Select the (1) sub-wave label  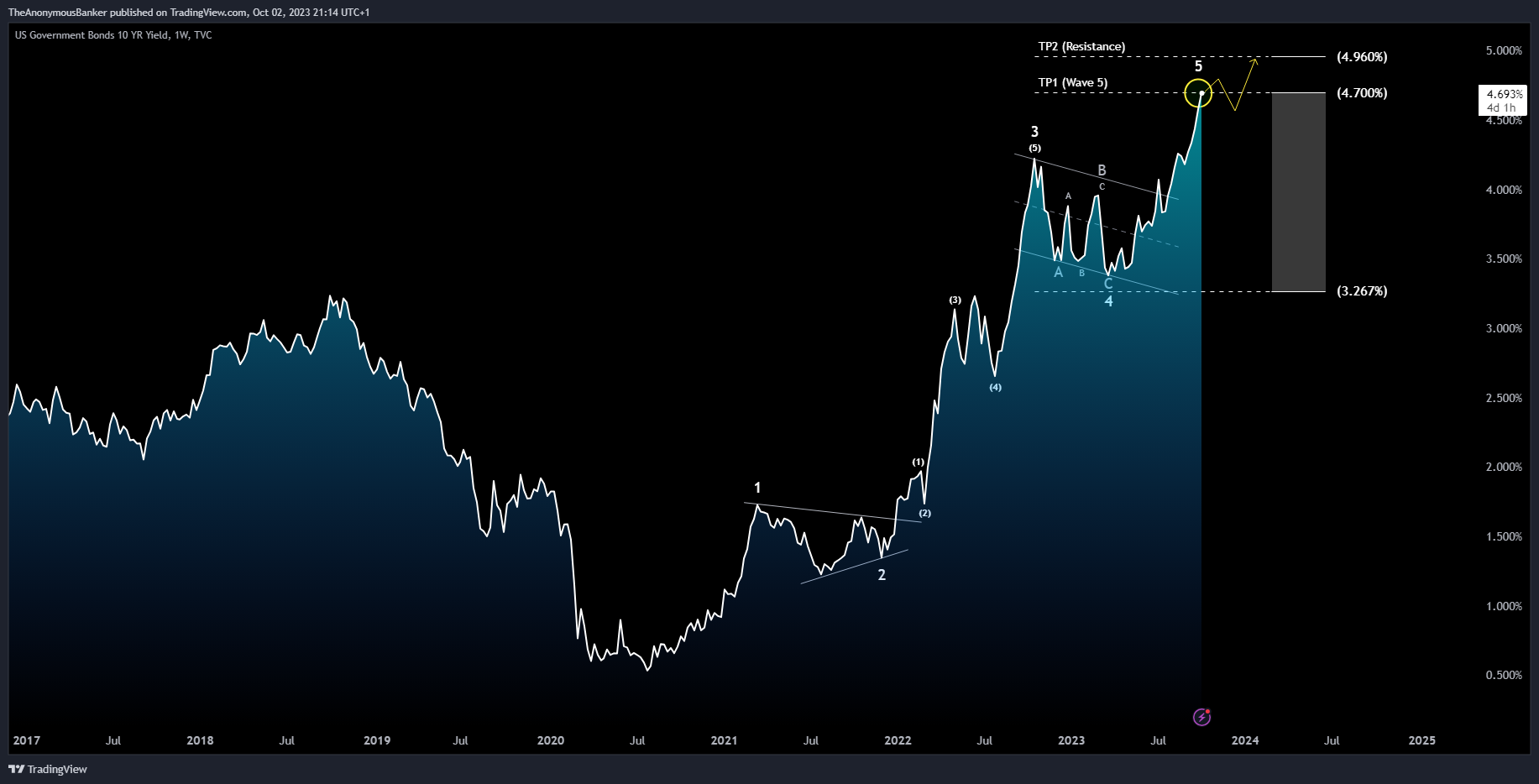pos(919,463)
